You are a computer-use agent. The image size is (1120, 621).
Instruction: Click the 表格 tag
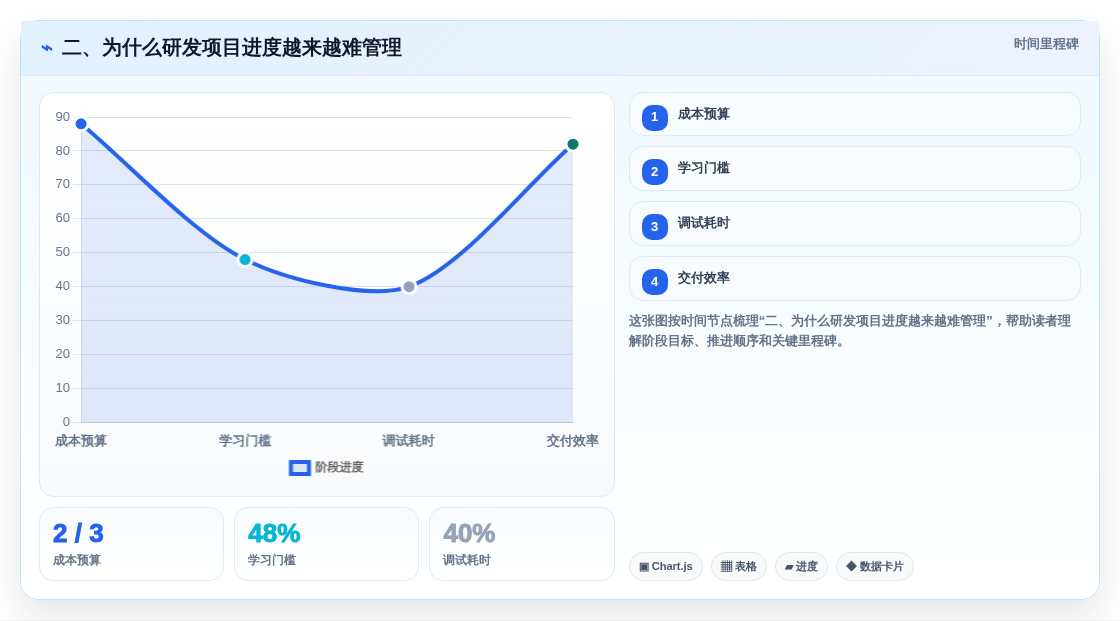[x=739, y=567]
